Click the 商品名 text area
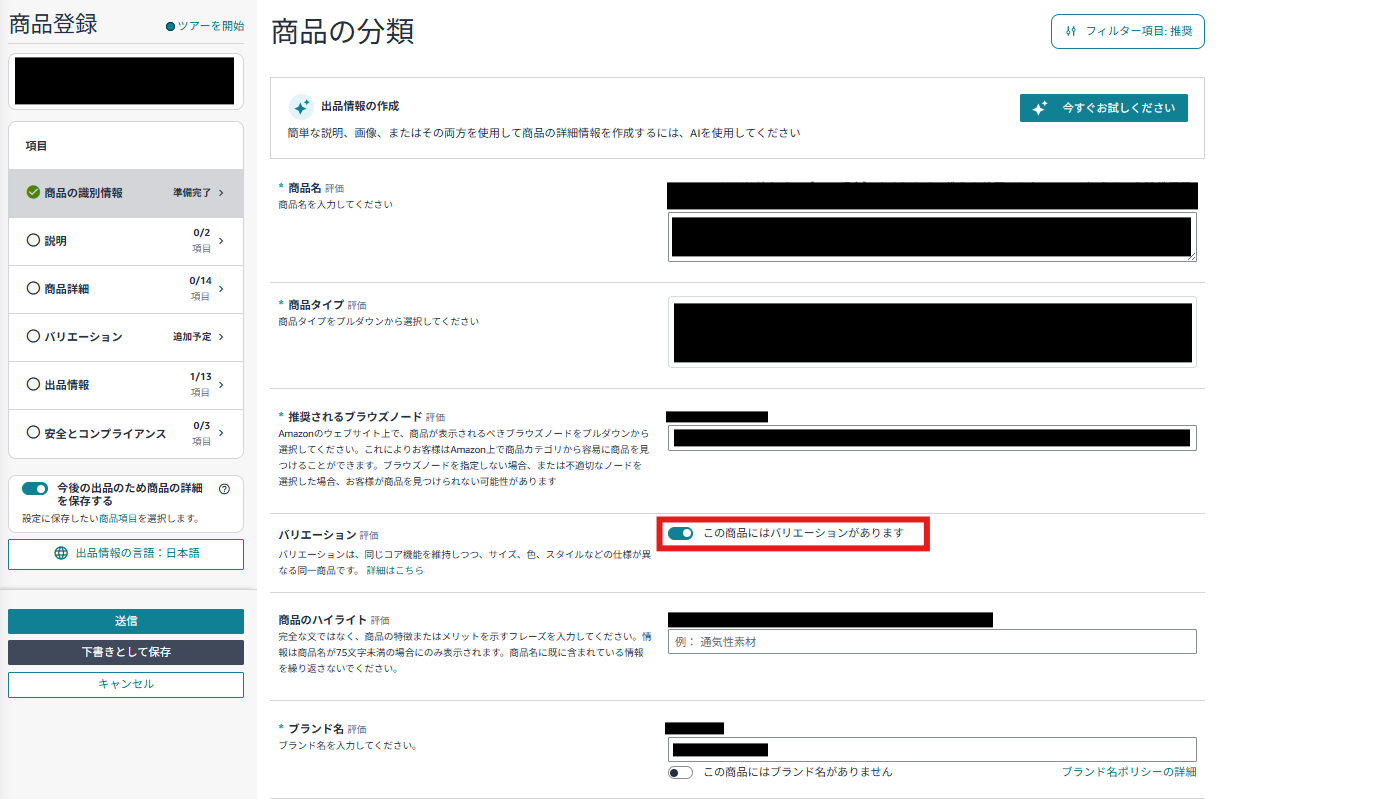 point(932,237)
